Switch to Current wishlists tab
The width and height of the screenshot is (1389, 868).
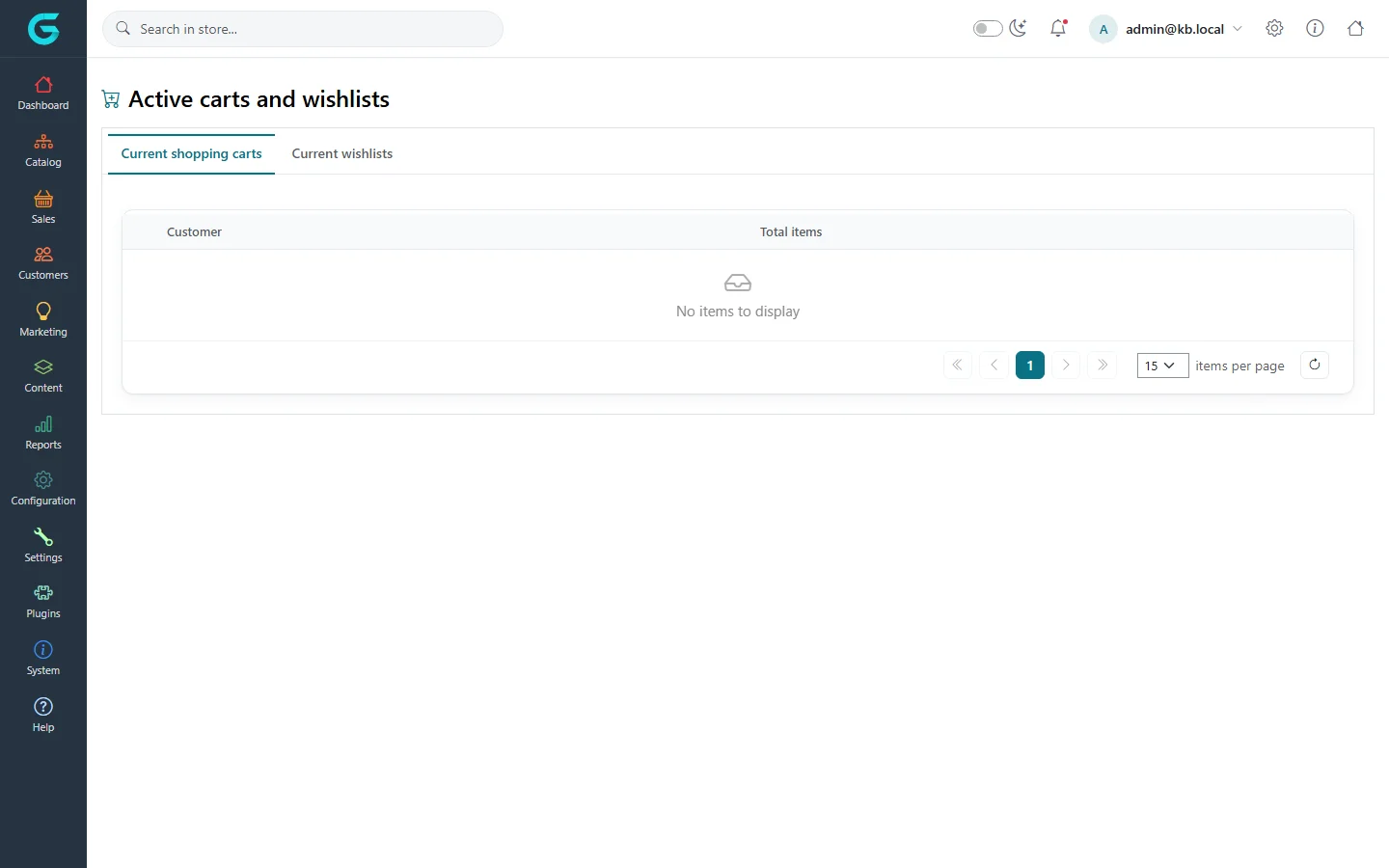[342, 153]
